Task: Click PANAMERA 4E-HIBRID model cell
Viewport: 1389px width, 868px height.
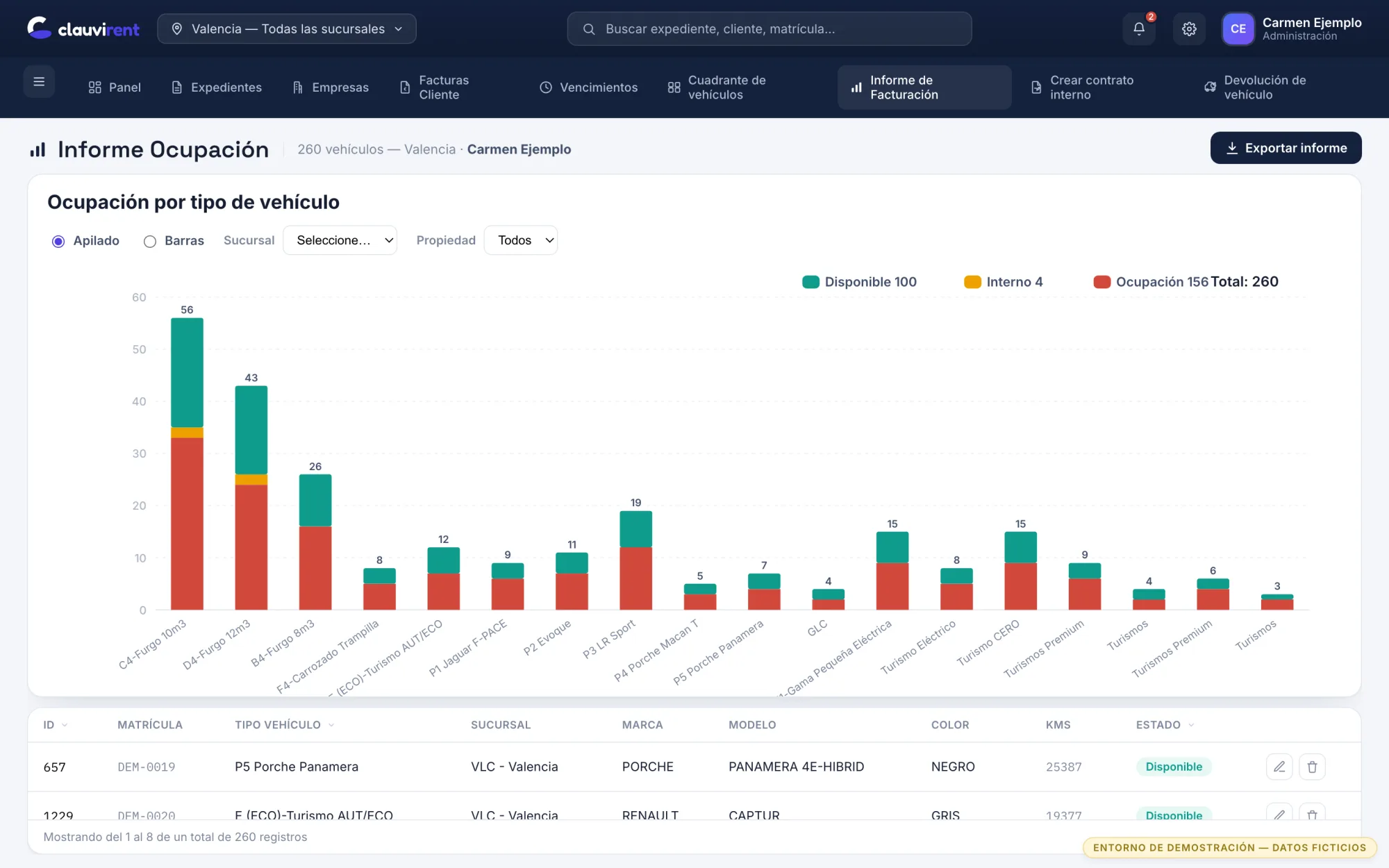Action: [796, 767]
